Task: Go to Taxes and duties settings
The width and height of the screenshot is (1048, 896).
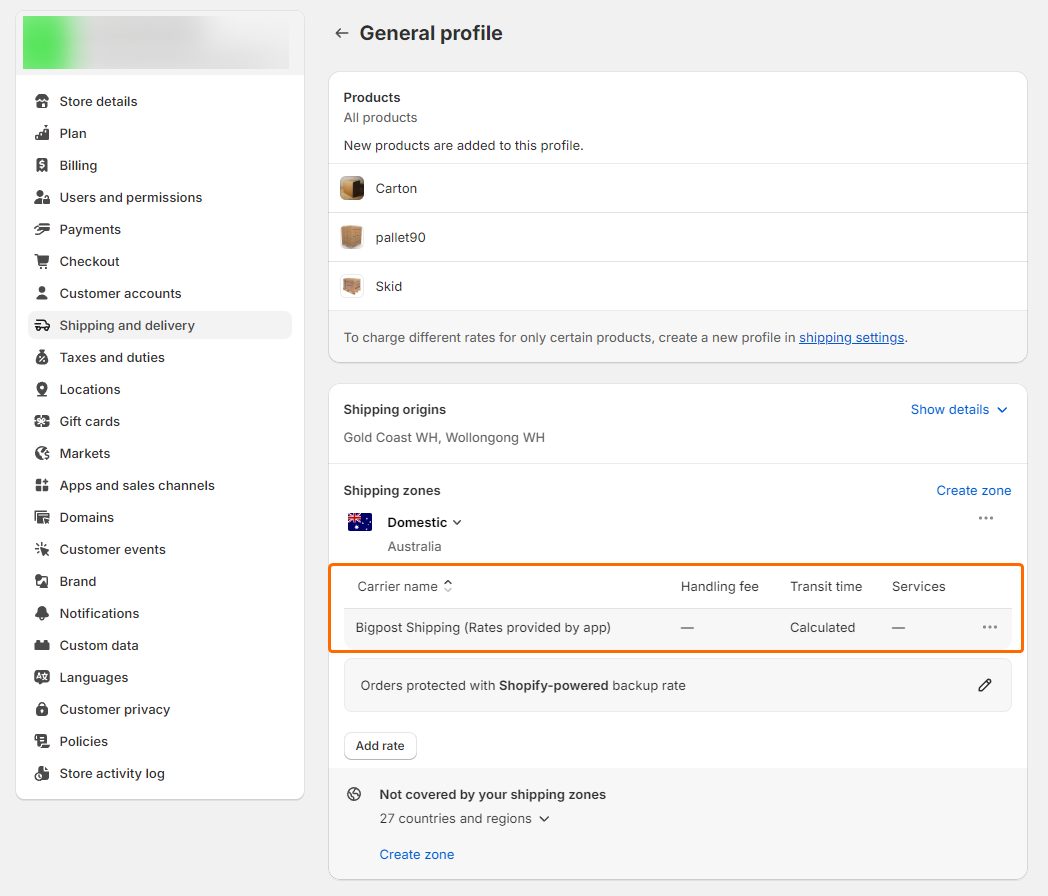Action: pyautogui.click(x=112, y=357)
